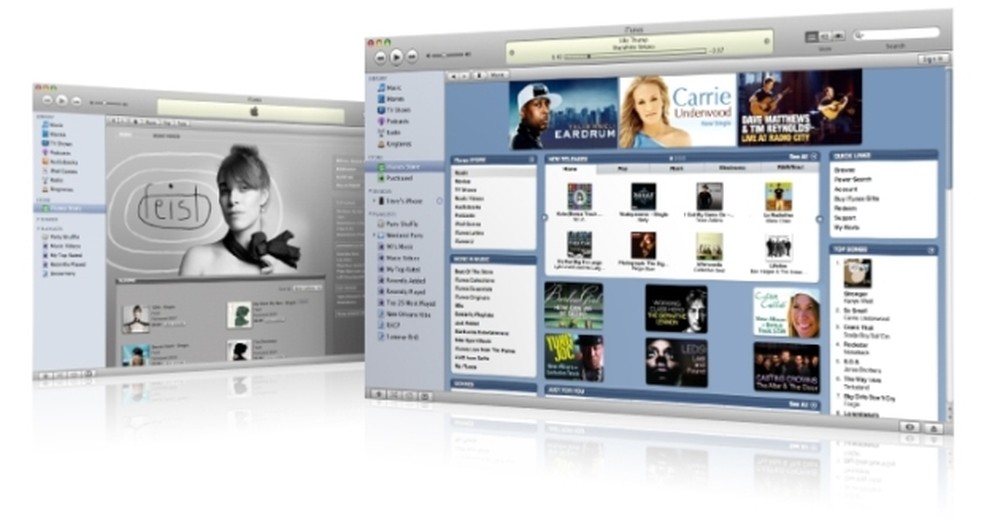This screenshot has width=984, height=524.
Task: Open EARDRUM album banner
Action: 564,114
